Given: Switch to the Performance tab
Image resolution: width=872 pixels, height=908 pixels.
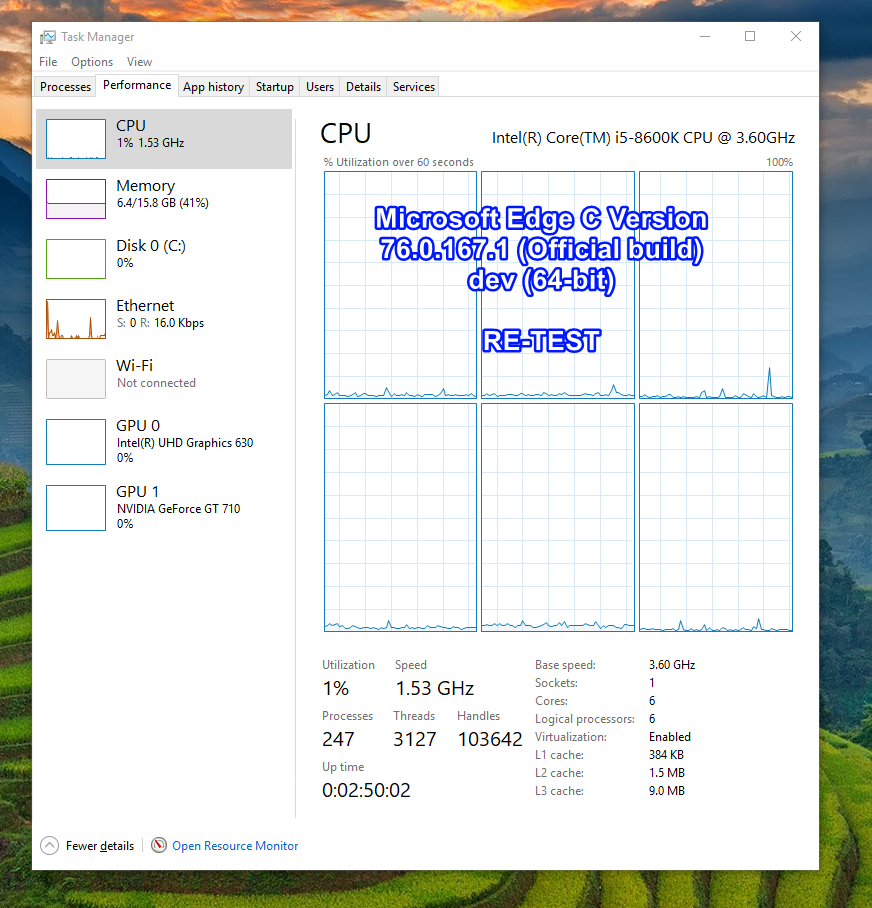Looking at the screenshot, I should [137, 85].
